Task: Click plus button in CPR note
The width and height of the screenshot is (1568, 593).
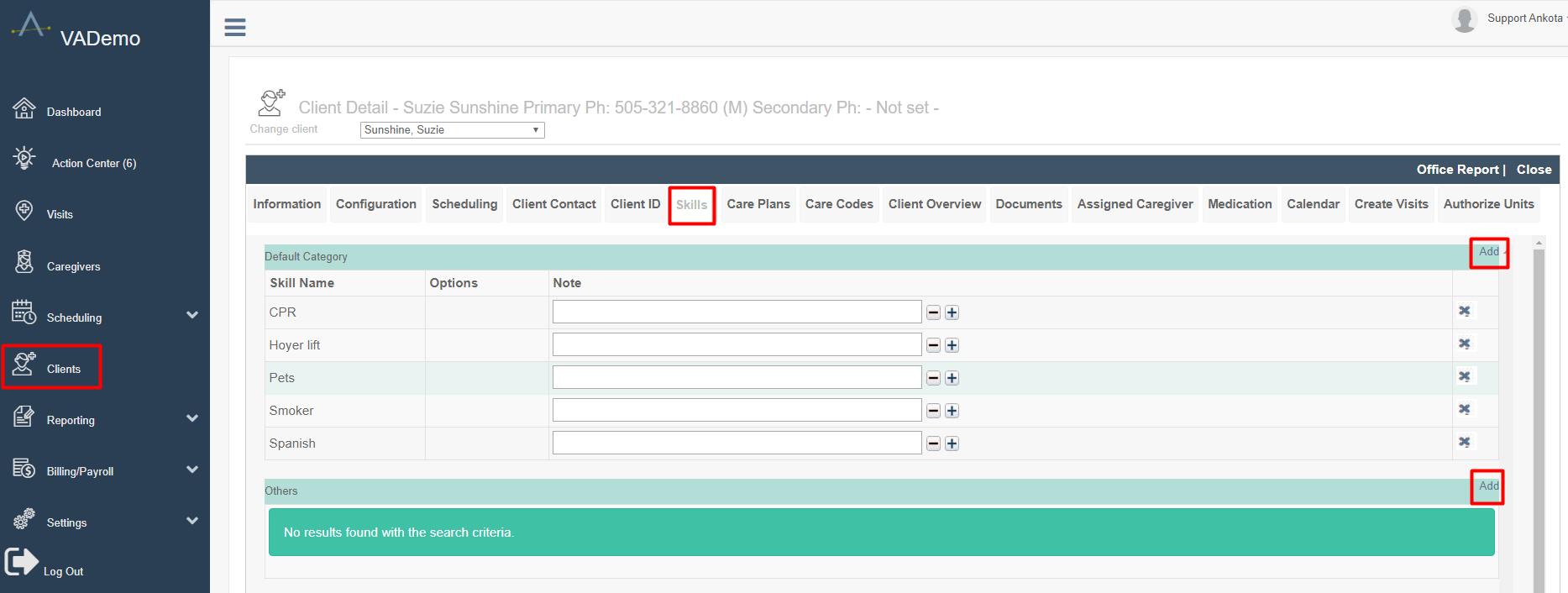Action: tap(952, 312)
